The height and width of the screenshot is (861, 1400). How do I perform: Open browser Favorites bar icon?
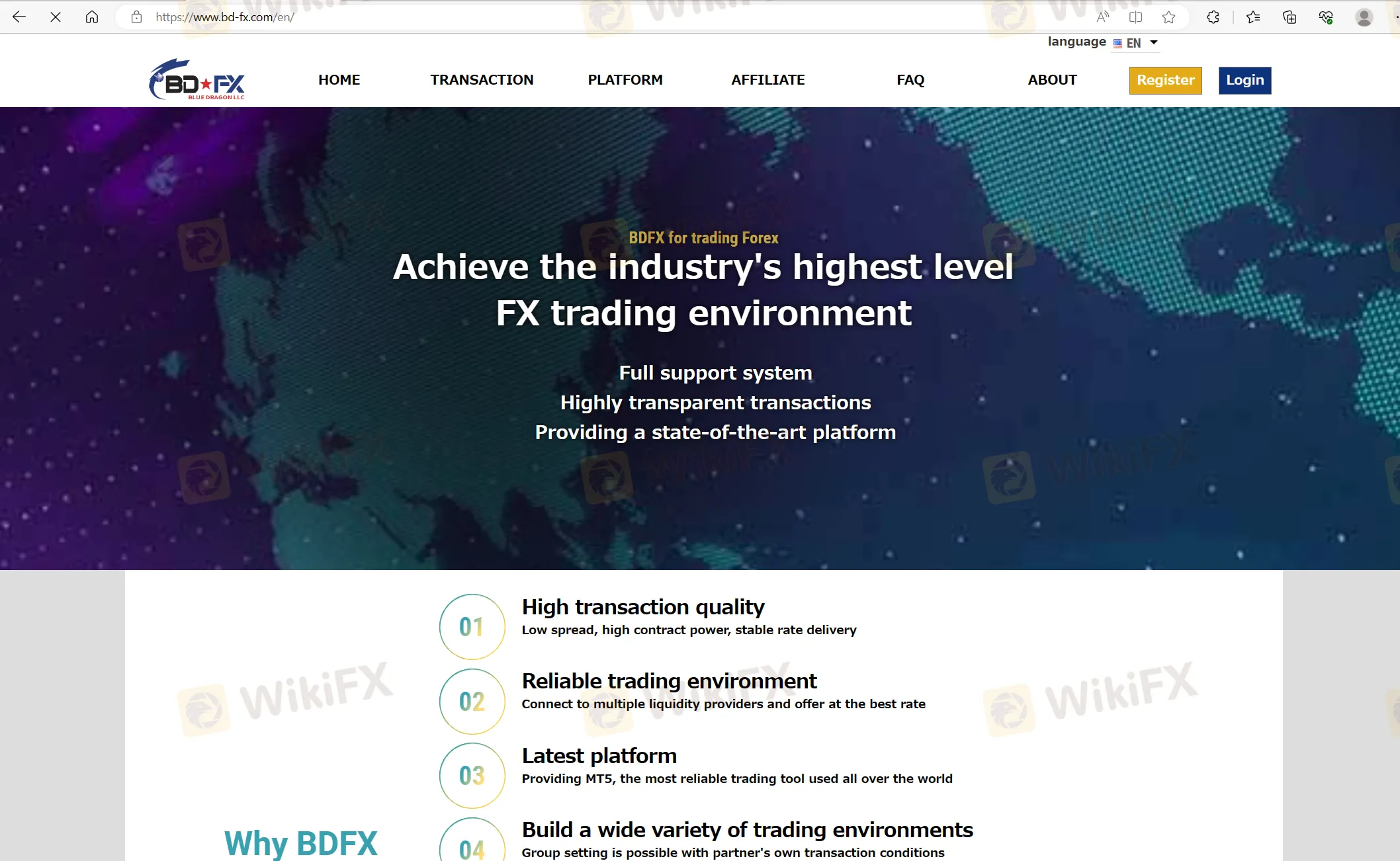tap(1252, 17)
